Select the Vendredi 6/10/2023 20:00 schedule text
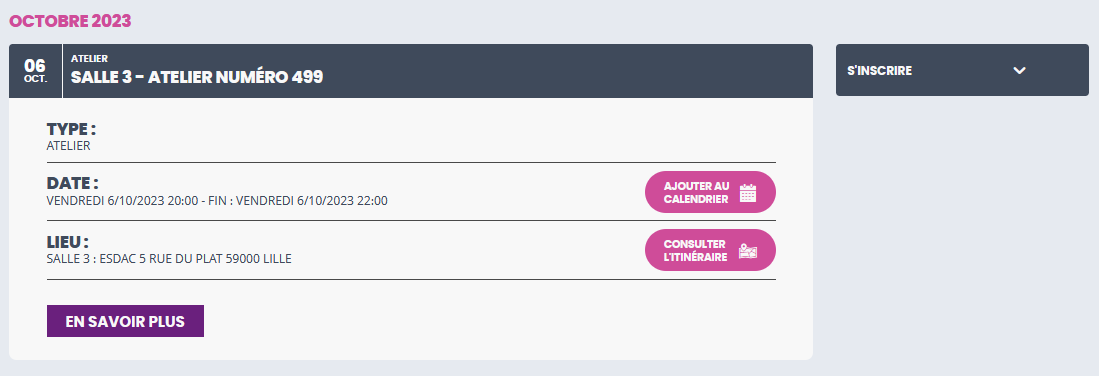This screenshot has height=376, width=1099. pos(121,201)
